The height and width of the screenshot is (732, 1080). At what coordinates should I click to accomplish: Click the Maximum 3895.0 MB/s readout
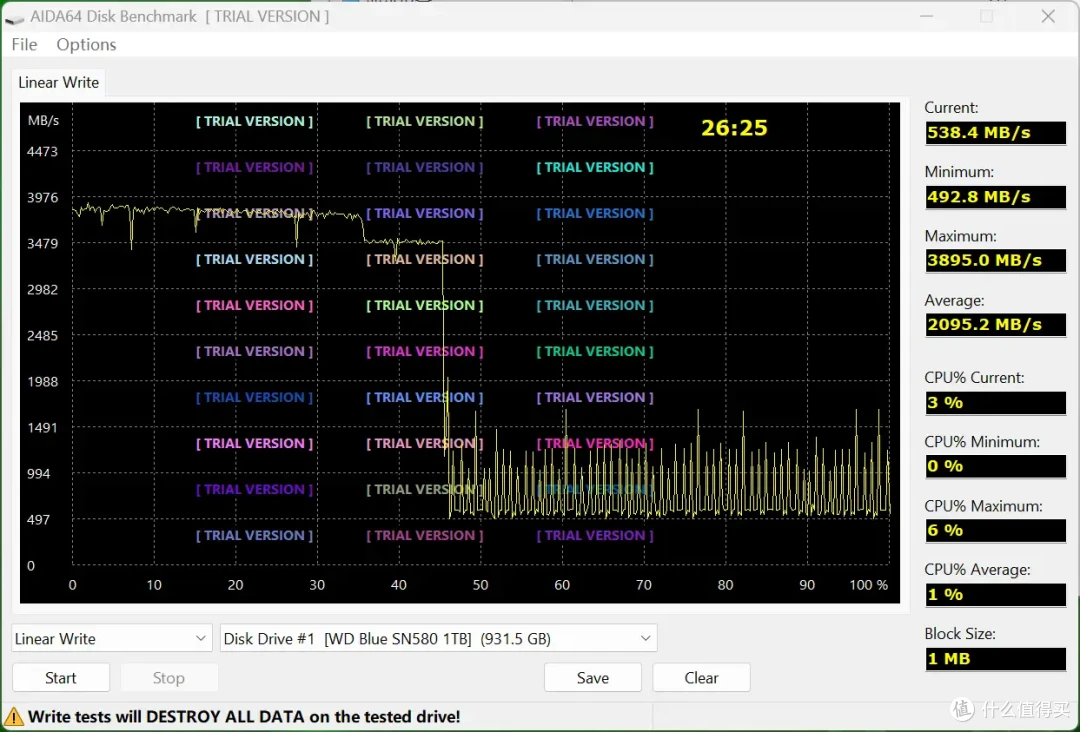pyautogui.click(x=995, y=260)
